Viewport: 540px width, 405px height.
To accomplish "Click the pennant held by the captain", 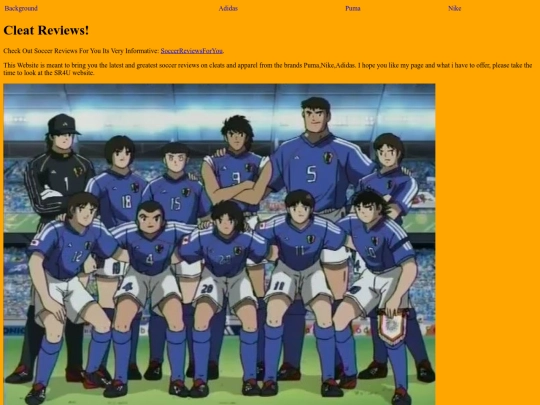I will (392, 326).
